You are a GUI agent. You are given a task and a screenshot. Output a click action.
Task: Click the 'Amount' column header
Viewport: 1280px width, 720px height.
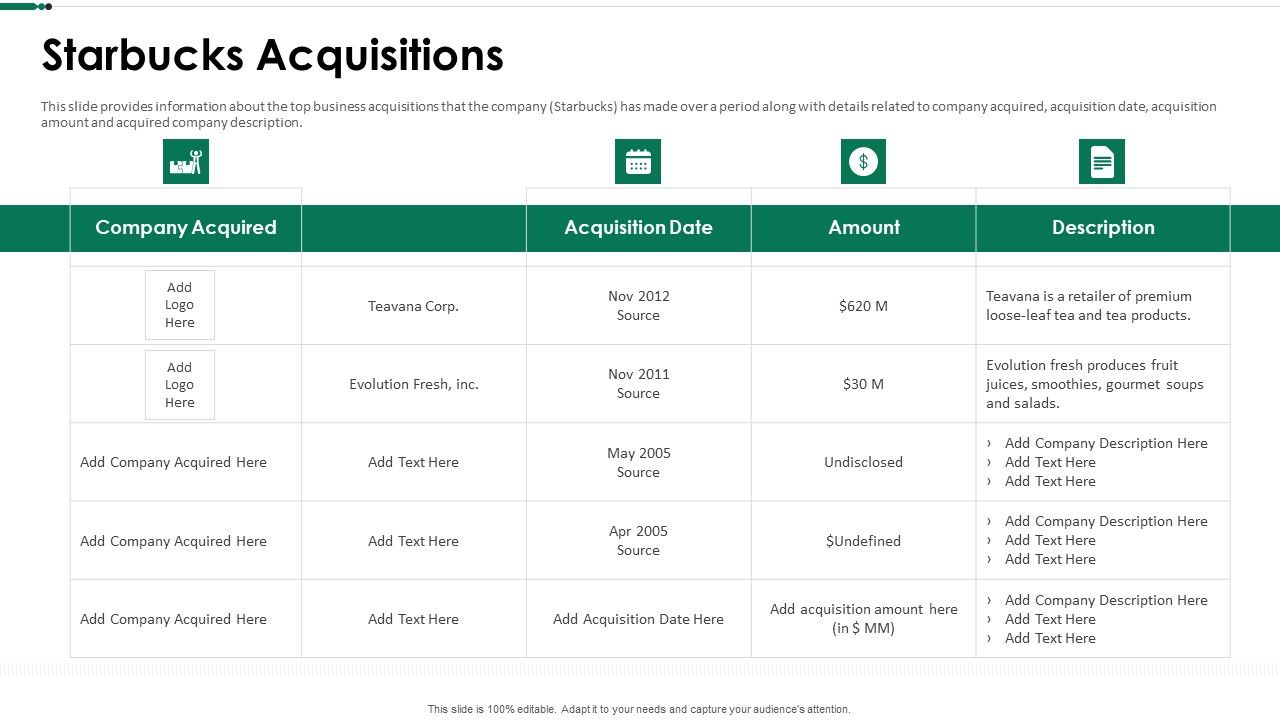tap(864, 228)
